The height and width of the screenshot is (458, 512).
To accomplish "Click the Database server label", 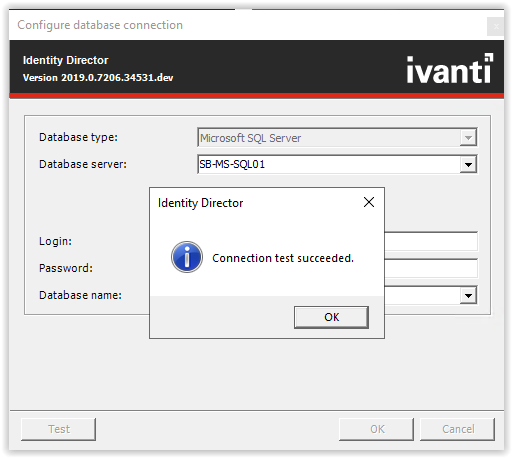I will point(83,164).
